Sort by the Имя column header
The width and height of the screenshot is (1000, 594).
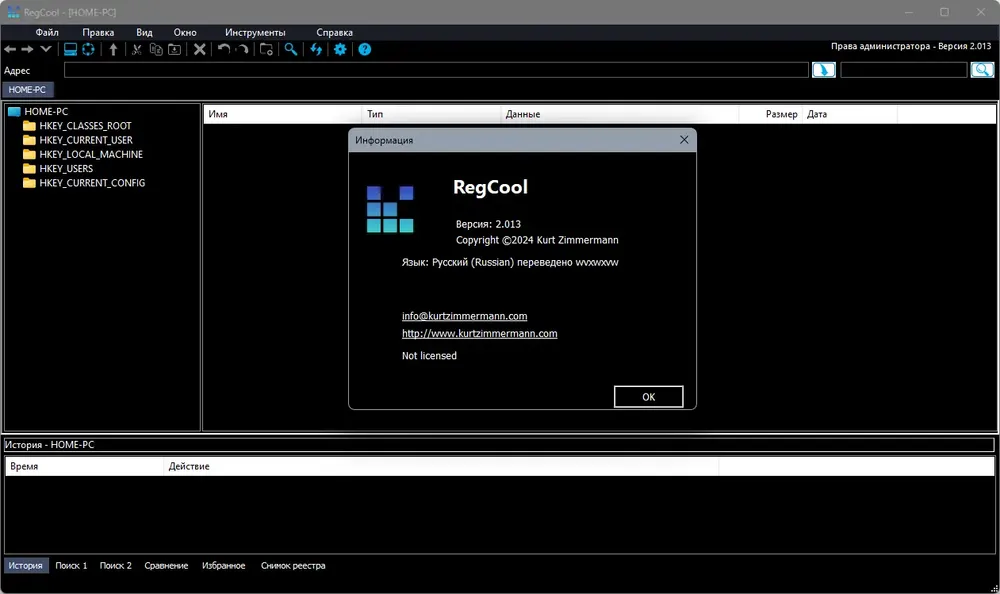tap(283, 114)
